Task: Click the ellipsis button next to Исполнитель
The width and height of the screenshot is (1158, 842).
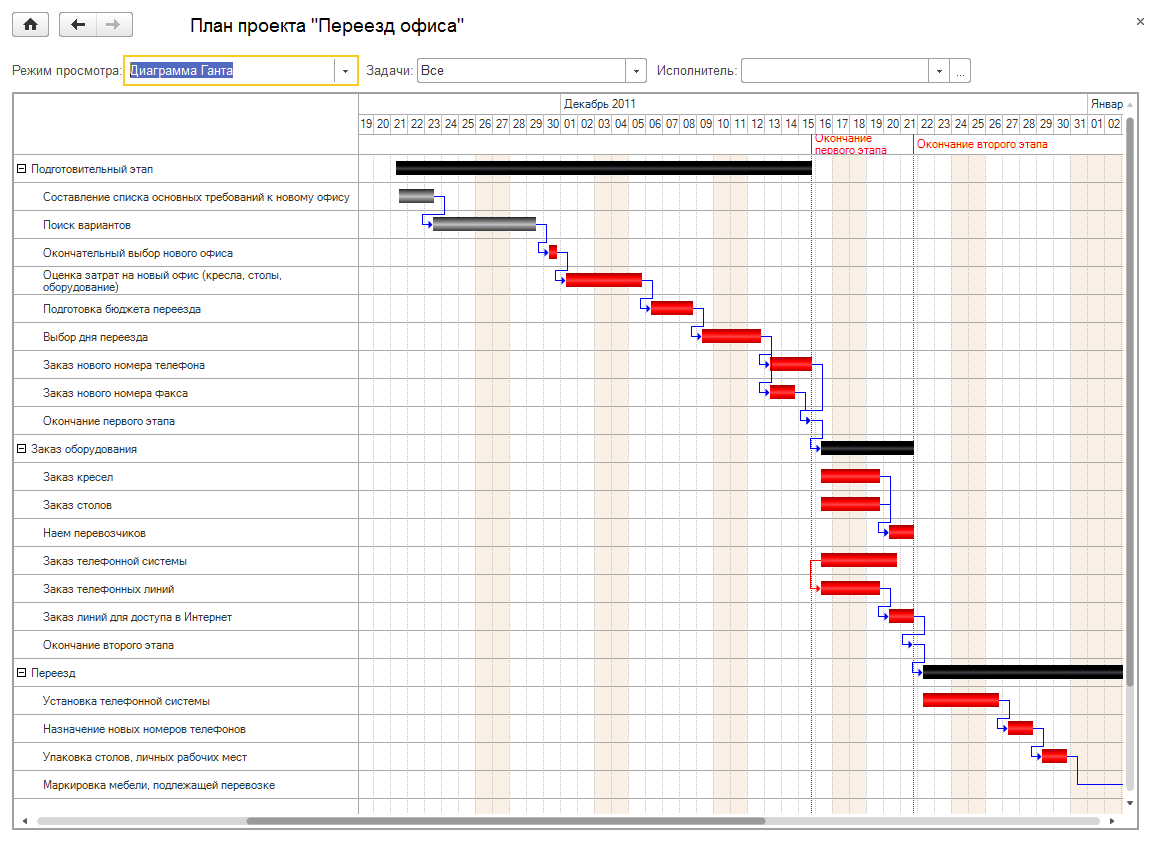Action: pyautogui.click(x=960, y=71)
